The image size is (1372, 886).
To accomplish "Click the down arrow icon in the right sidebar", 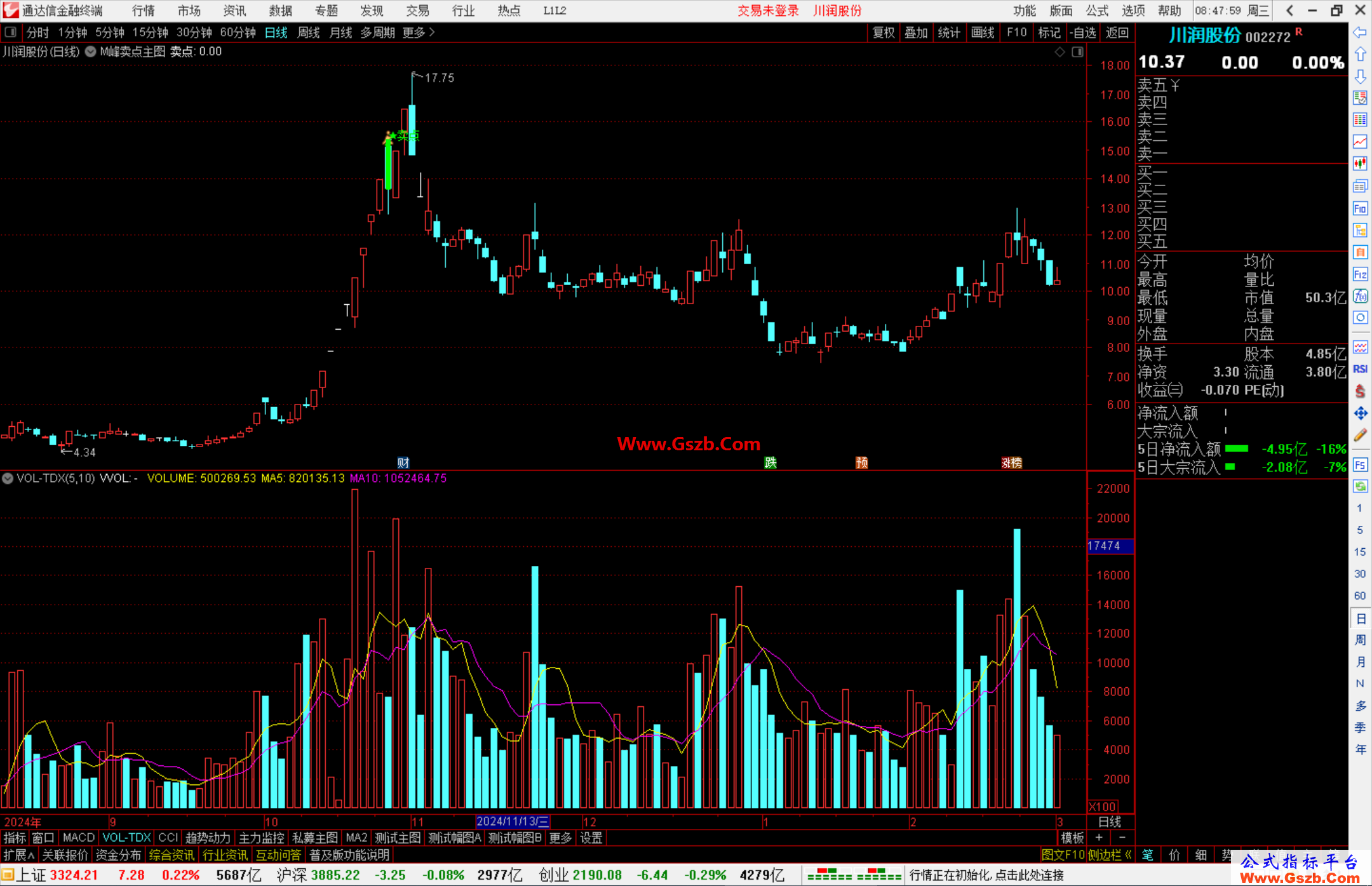I will point(1360,76).
